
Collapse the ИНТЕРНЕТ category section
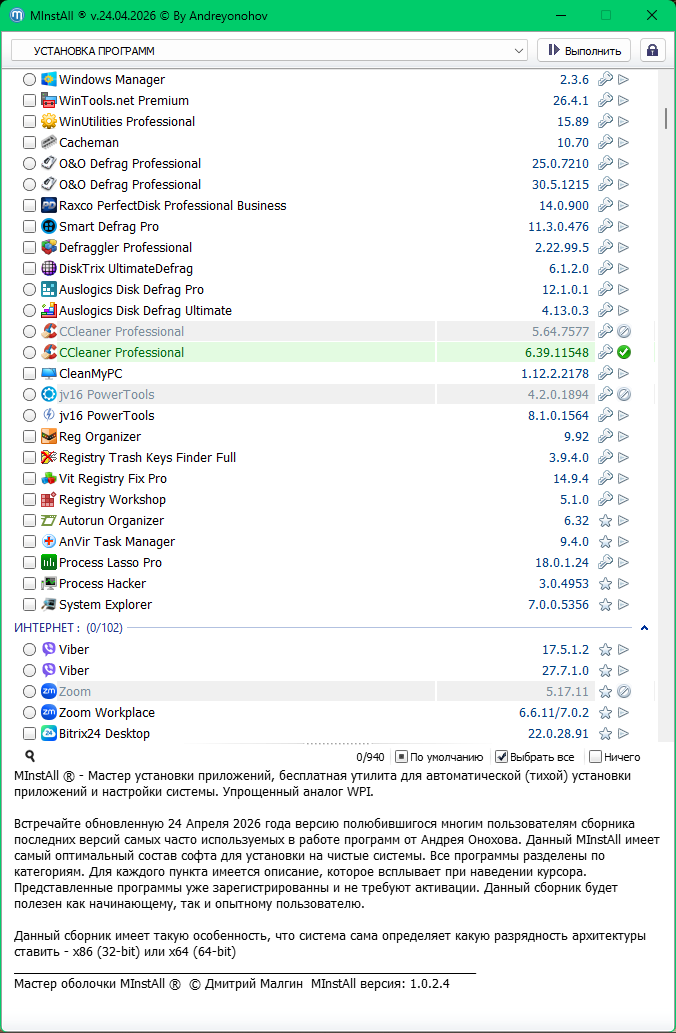pyautogui.click(x=644, y=628)
